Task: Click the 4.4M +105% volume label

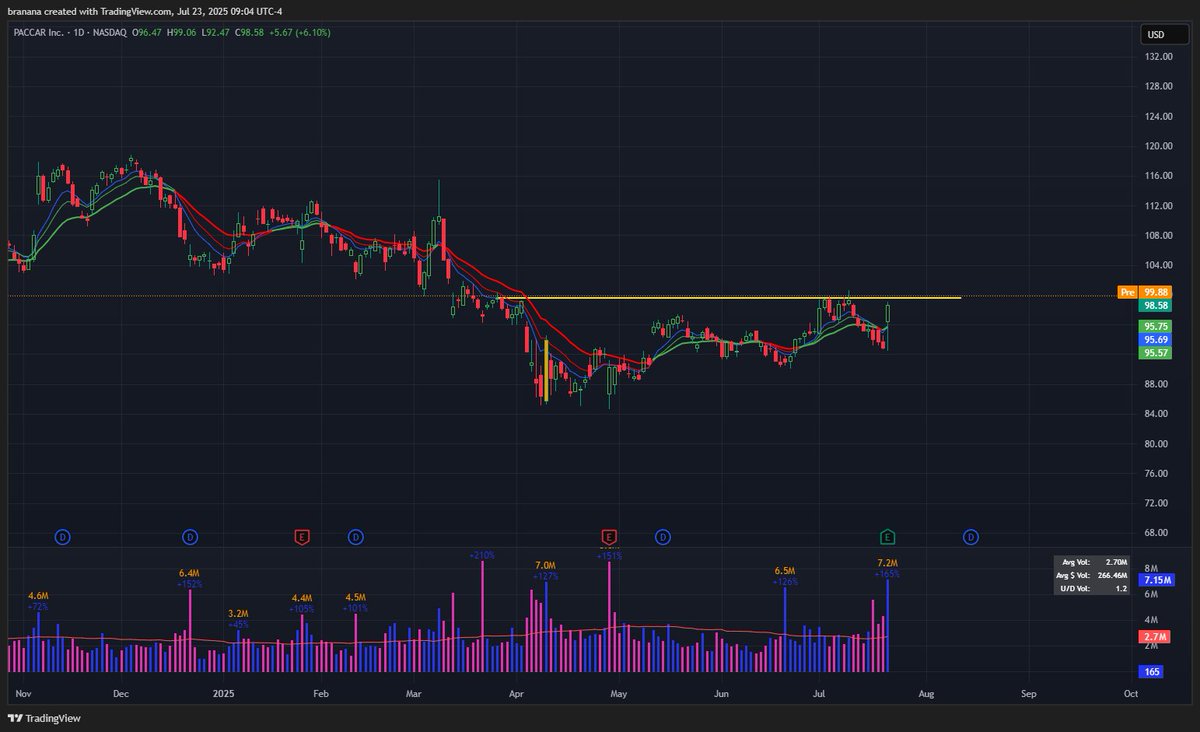Action: coord(302,603)
